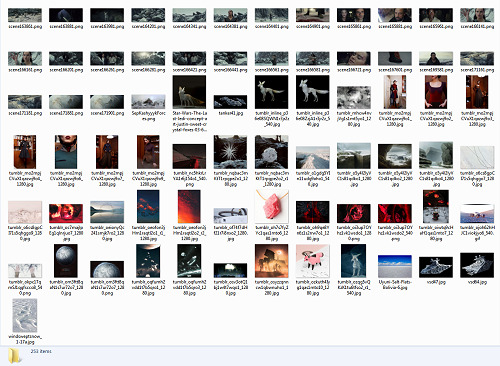
Task: Select the pale pink landscape thumbnail
Action: tap(25, 212)
